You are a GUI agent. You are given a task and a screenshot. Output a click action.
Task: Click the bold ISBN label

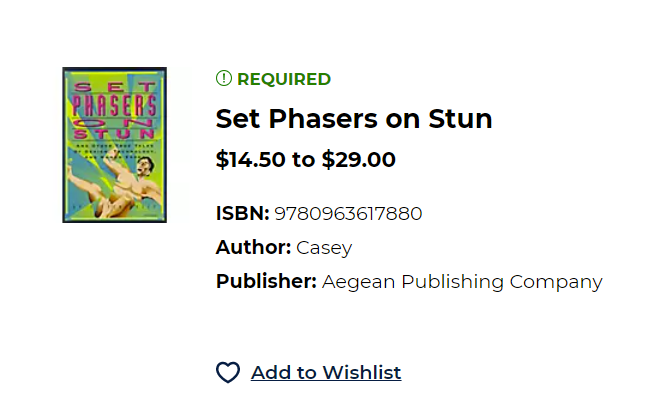pos(242,213)
